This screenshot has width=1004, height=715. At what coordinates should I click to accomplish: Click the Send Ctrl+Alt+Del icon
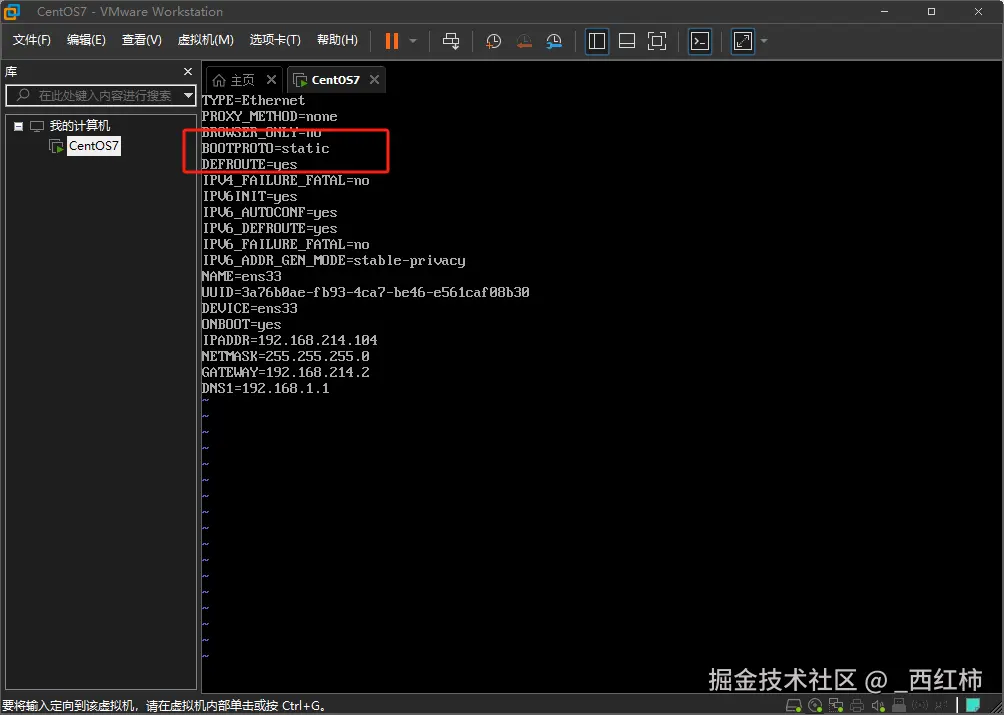[451, 41]
